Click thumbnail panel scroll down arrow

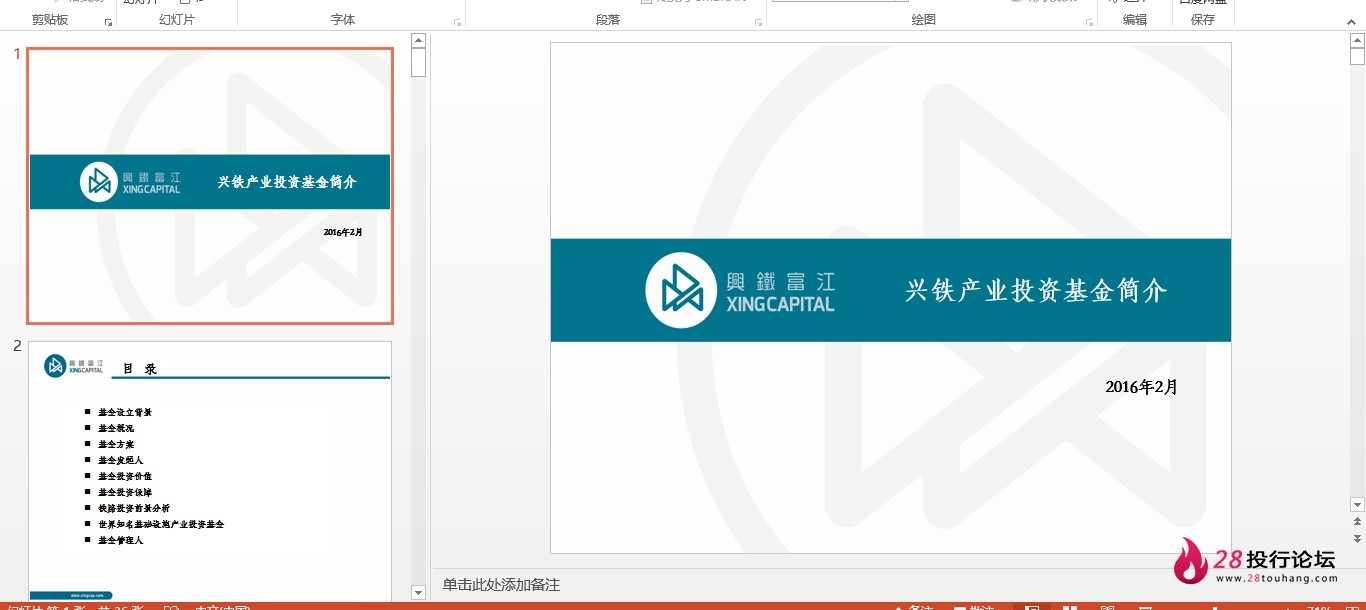pyautogui.click(x=418, y=593)
